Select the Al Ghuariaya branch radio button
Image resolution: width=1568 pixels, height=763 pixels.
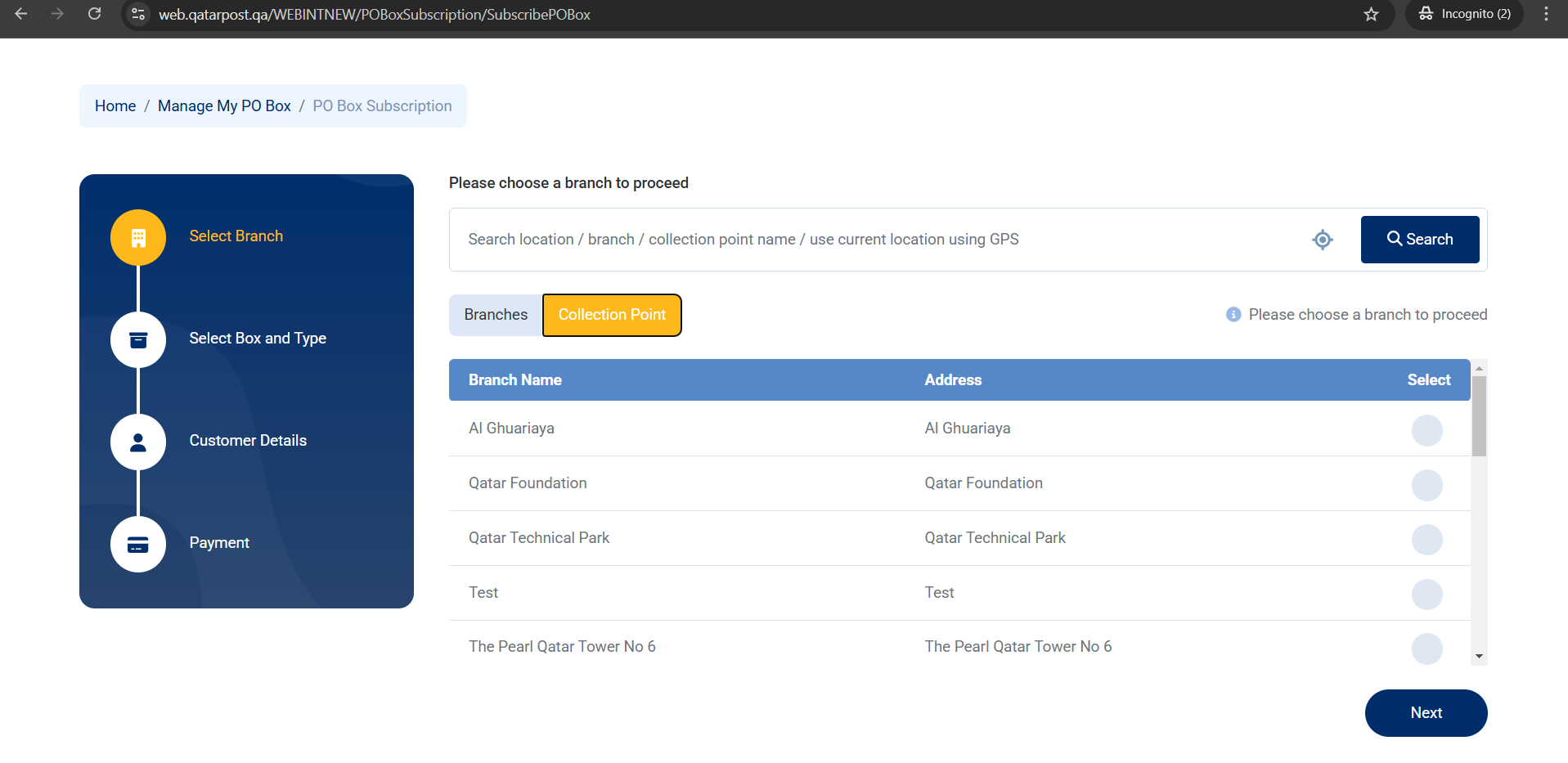pos(1426,430)
